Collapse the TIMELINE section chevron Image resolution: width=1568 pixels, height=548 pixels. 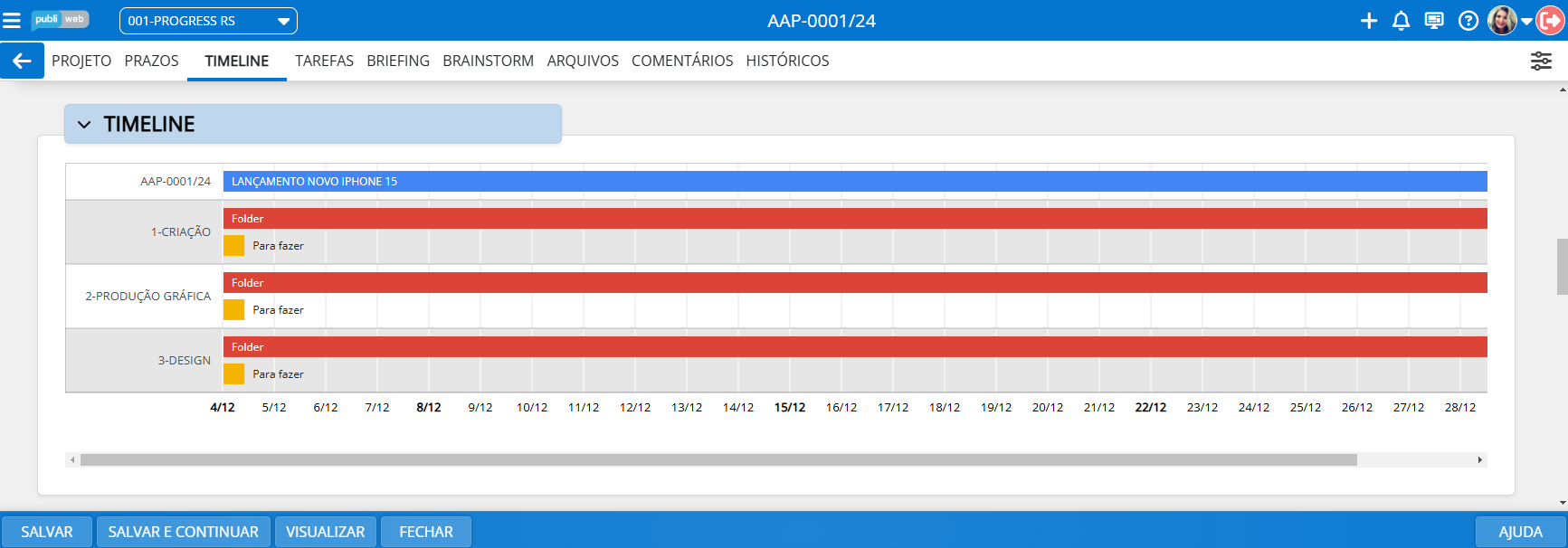[x=84, y=124]
